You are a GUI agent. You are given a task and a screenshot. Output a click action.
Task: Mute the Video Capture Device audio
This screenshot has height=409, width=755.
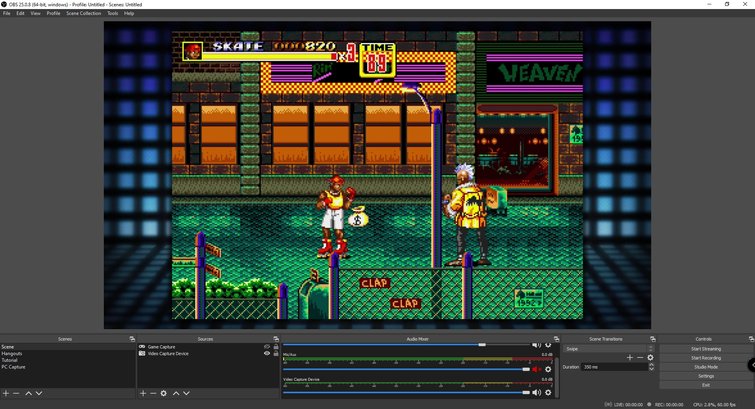click(536, 393)
